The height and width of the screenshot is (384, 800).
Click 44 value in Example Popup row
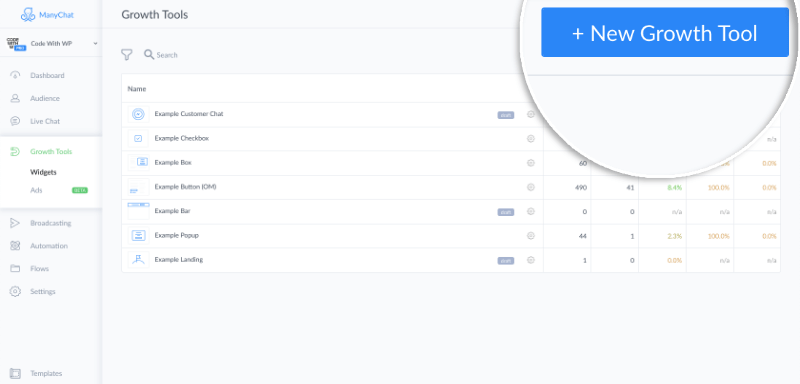coord(583,236)
